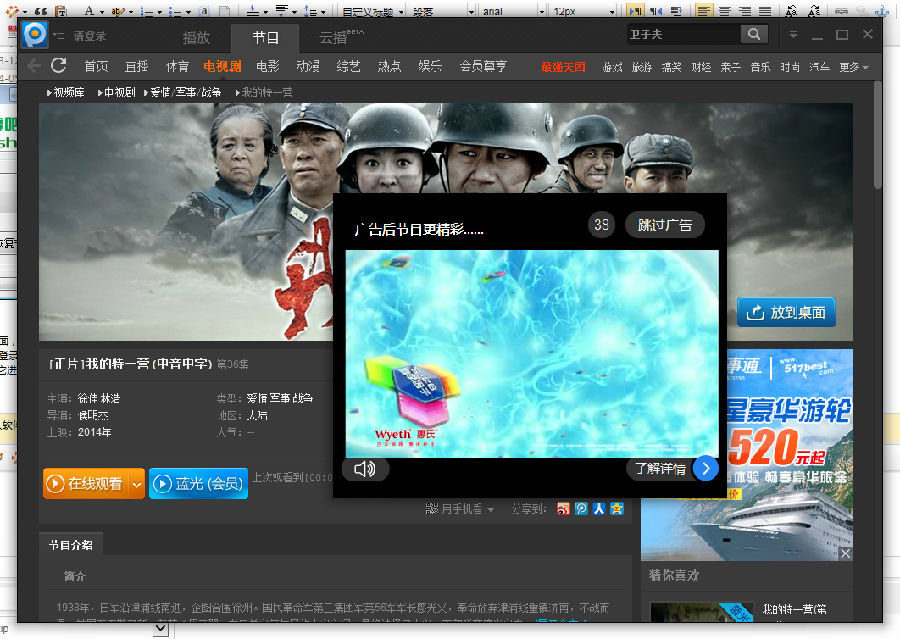This screenshot has height=639, width=900.
Task: Share to Sina Weibo icon
Action: tap(564, 509)
